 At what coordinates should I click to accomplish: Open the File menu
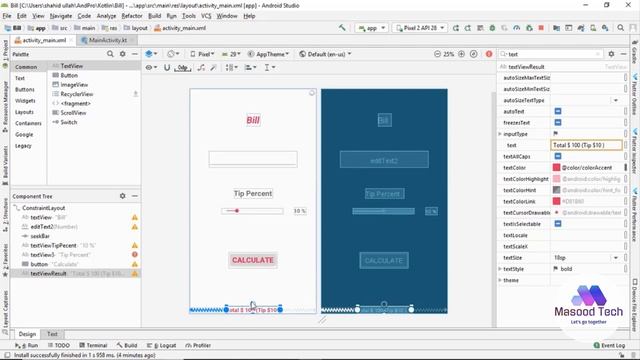pos(7,16)
